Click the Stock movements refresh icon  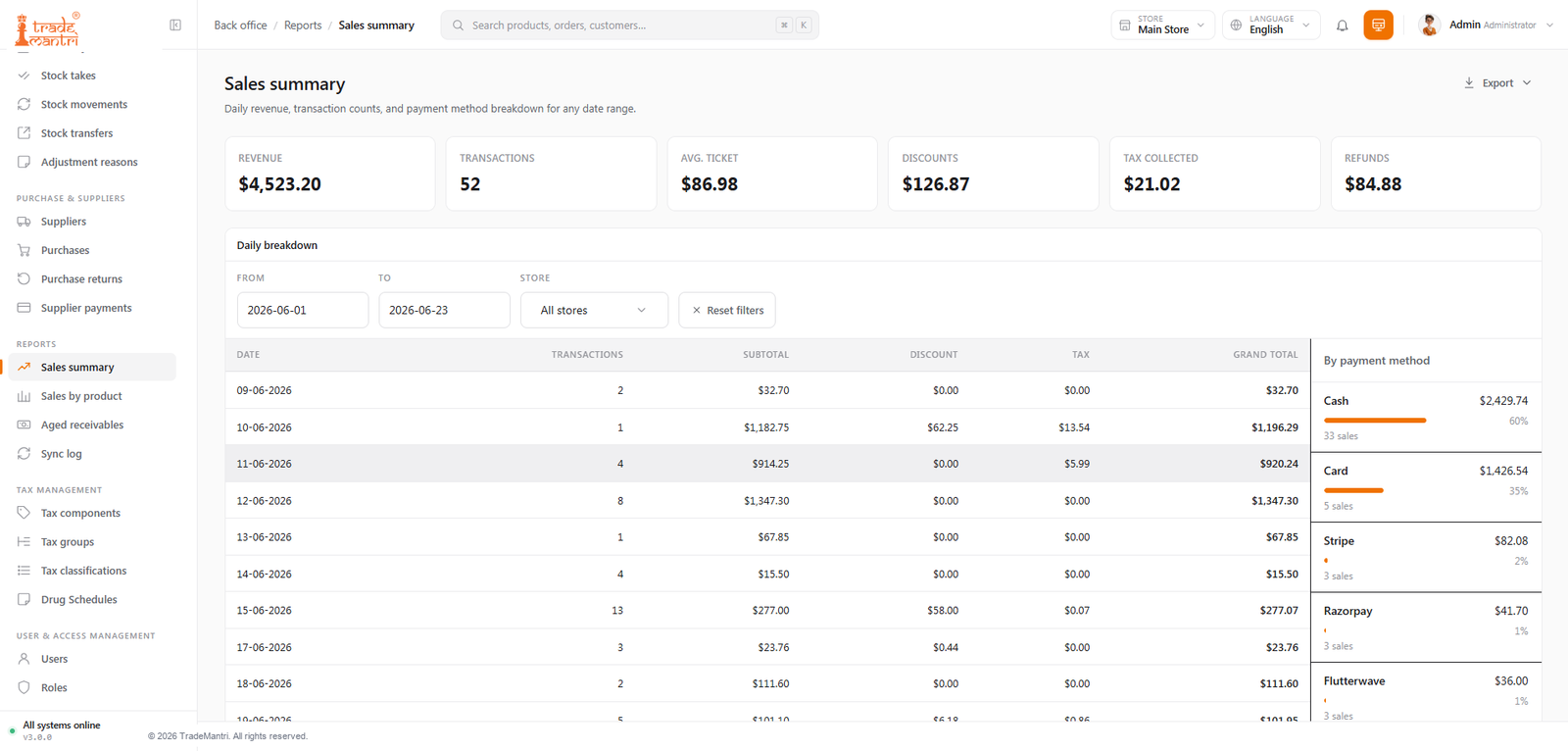(x=24, y=104)
